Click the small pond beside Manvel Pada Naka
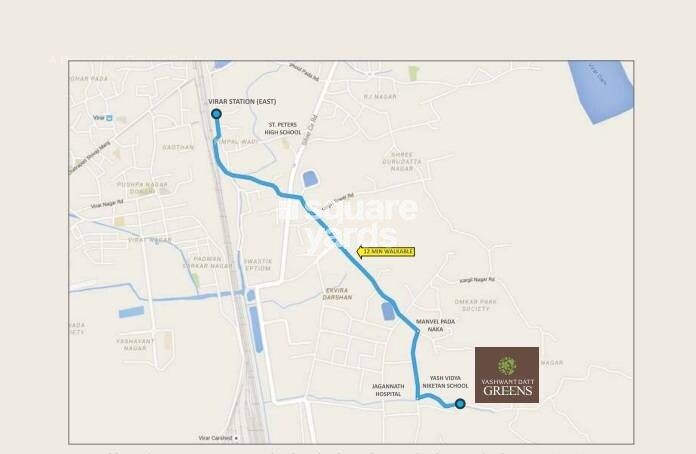 click(388, 310)
